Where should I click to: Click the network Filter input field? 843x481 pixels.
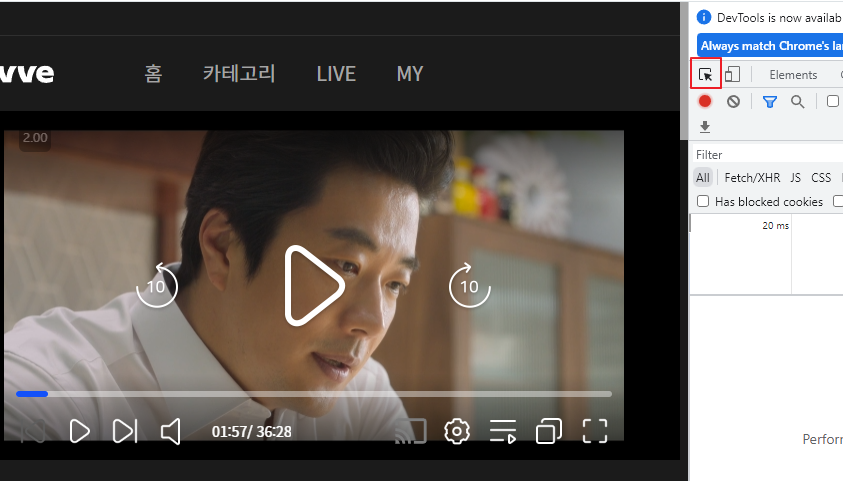769,154
